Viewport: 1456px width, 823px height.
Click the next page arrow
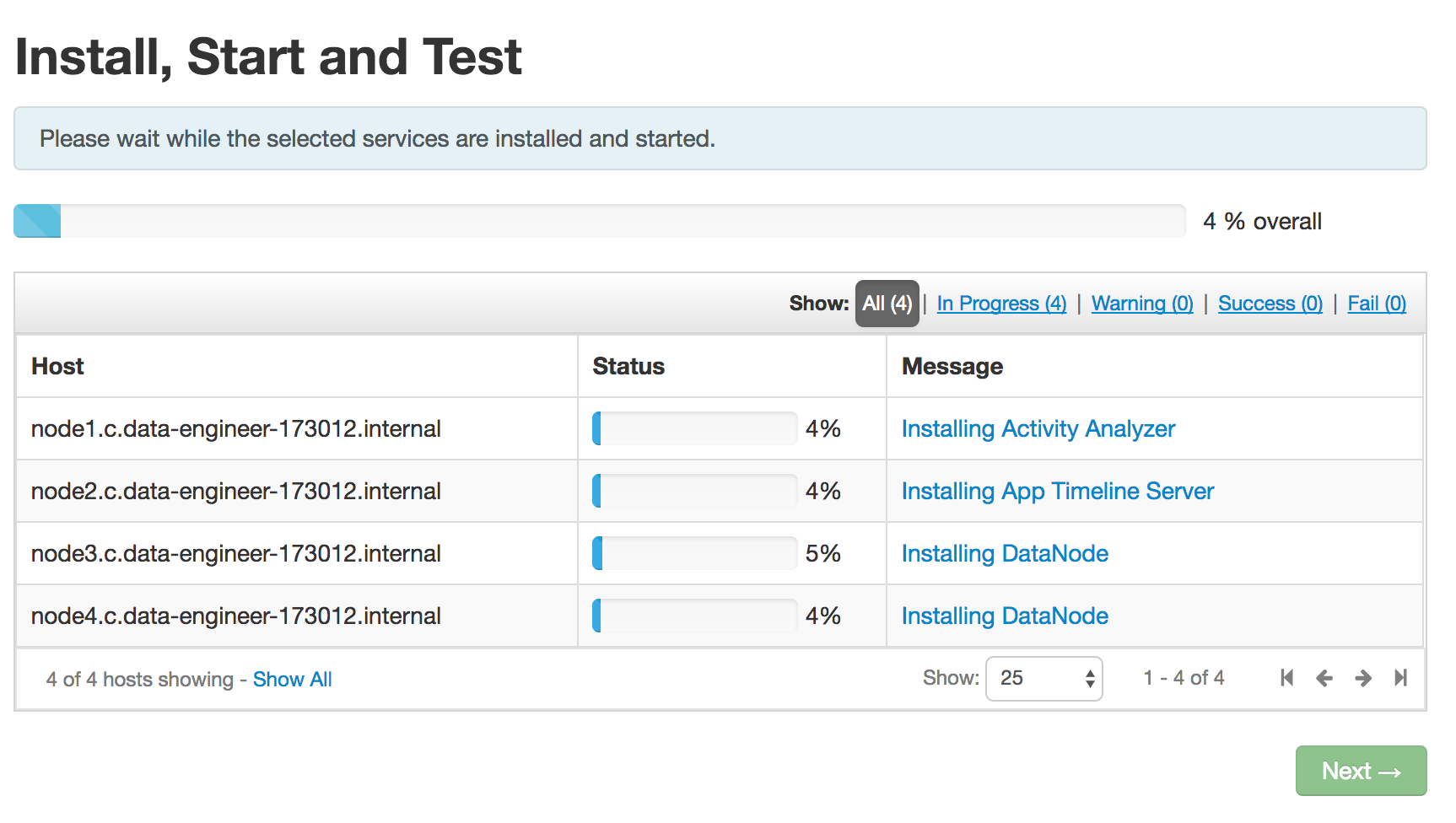[1362, 678]
